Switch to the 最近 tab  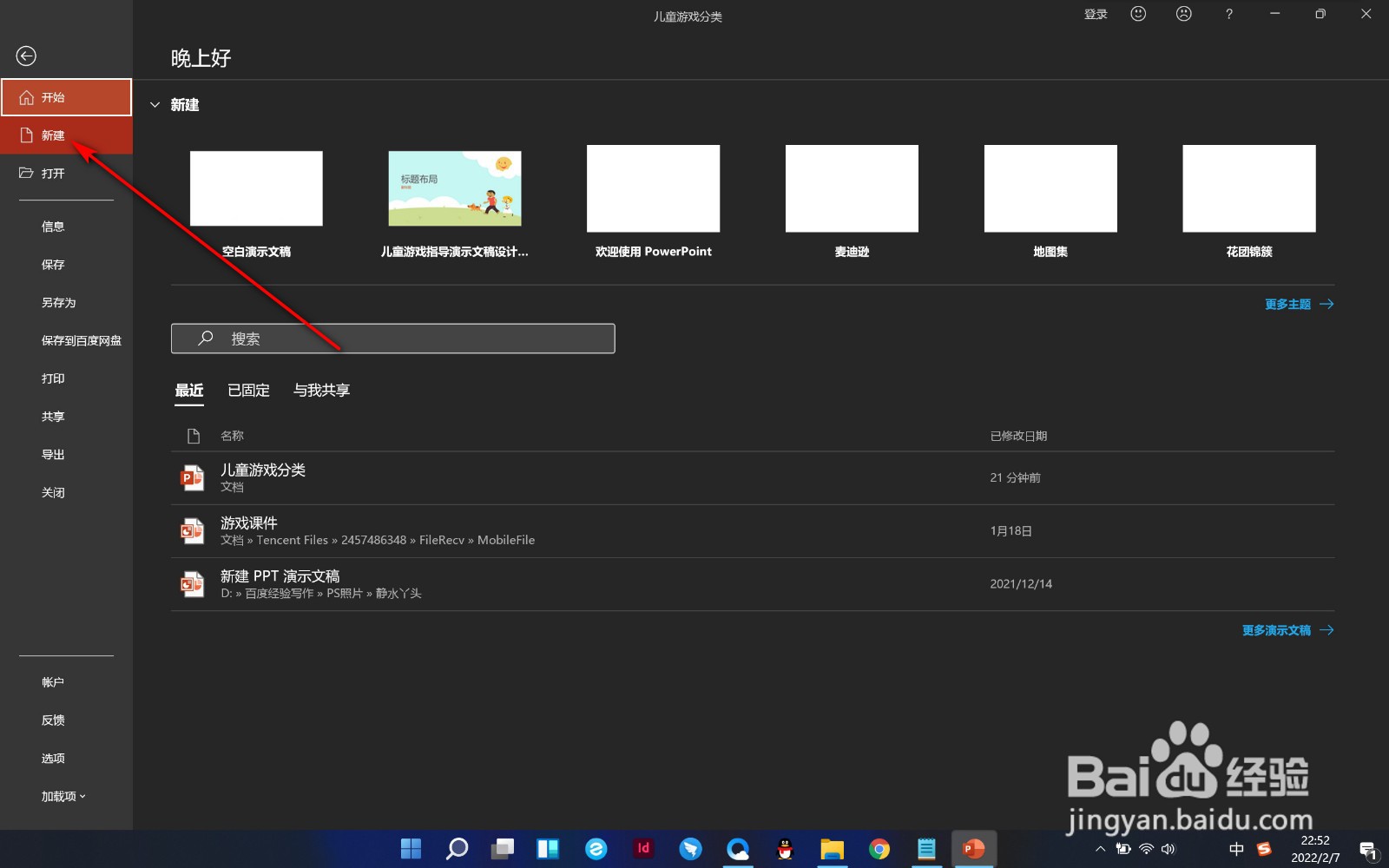189,391
